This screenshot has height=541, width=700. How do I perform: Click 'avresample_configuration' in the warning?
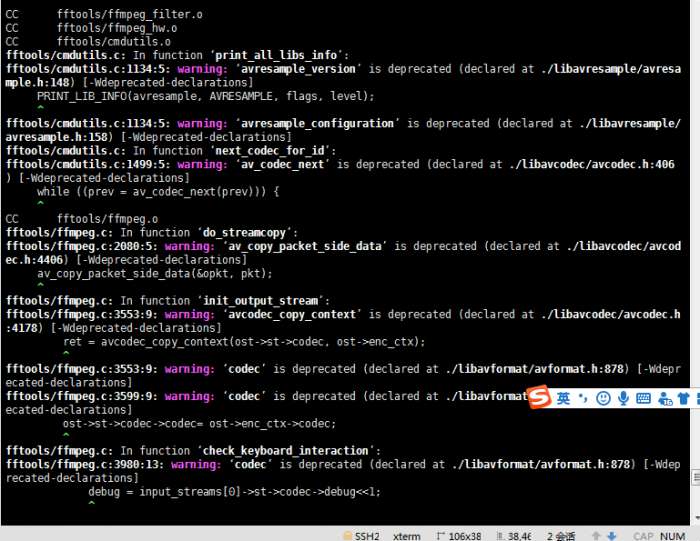pyautogui.click(x=317, y=123)
